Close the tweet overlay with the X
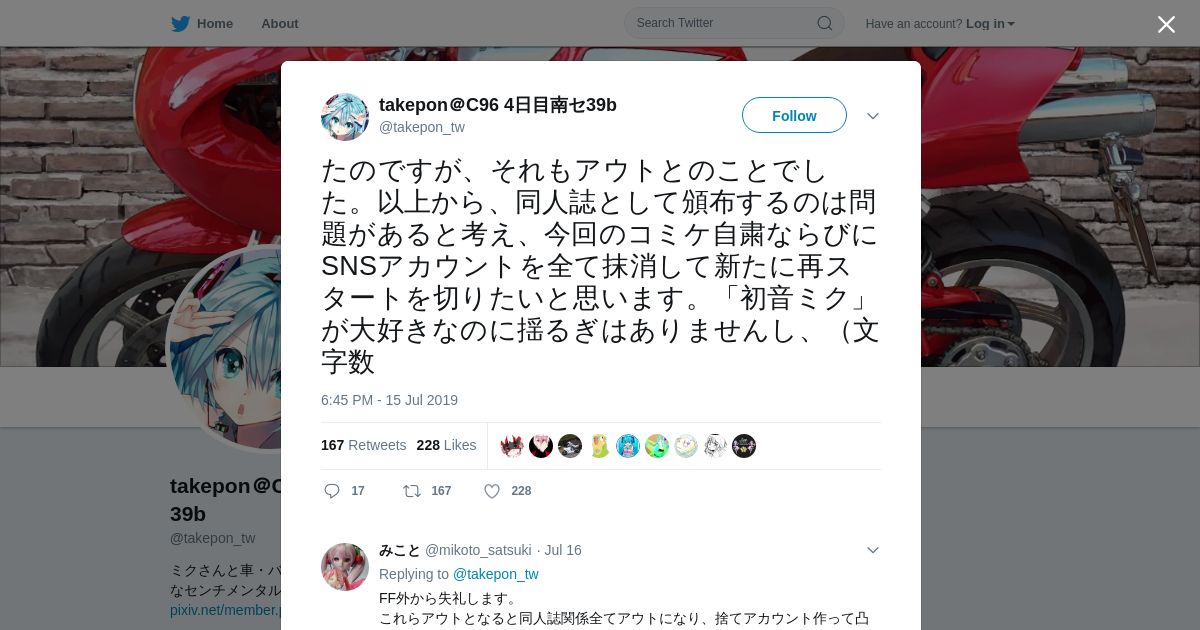 coord(1166,24)
